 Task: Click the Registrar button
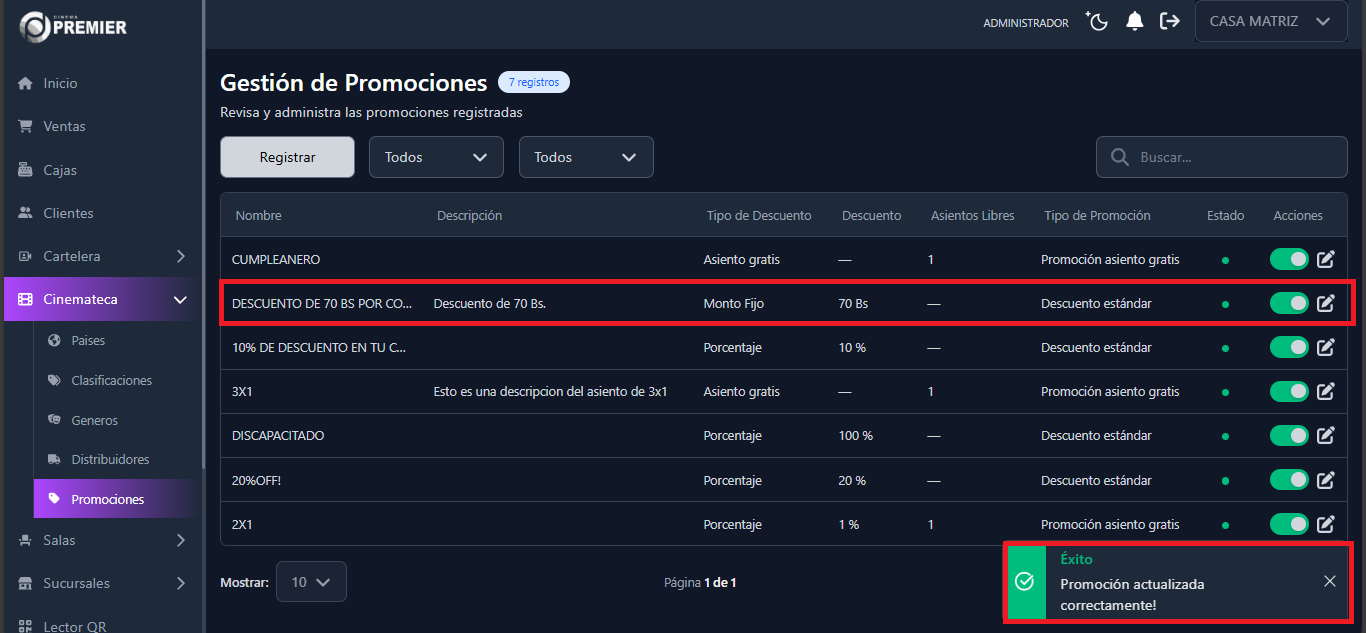pyautogui.click(x=287, y=157)
